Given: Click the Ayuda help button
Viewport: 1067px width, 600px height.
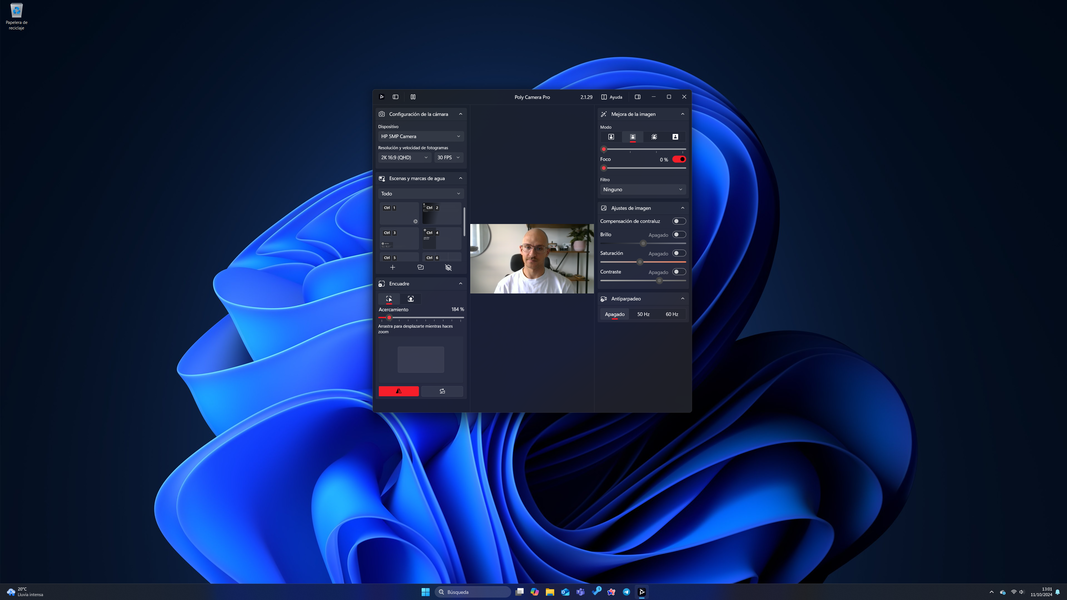Looking at the screenshot, I should coord(612,97).
